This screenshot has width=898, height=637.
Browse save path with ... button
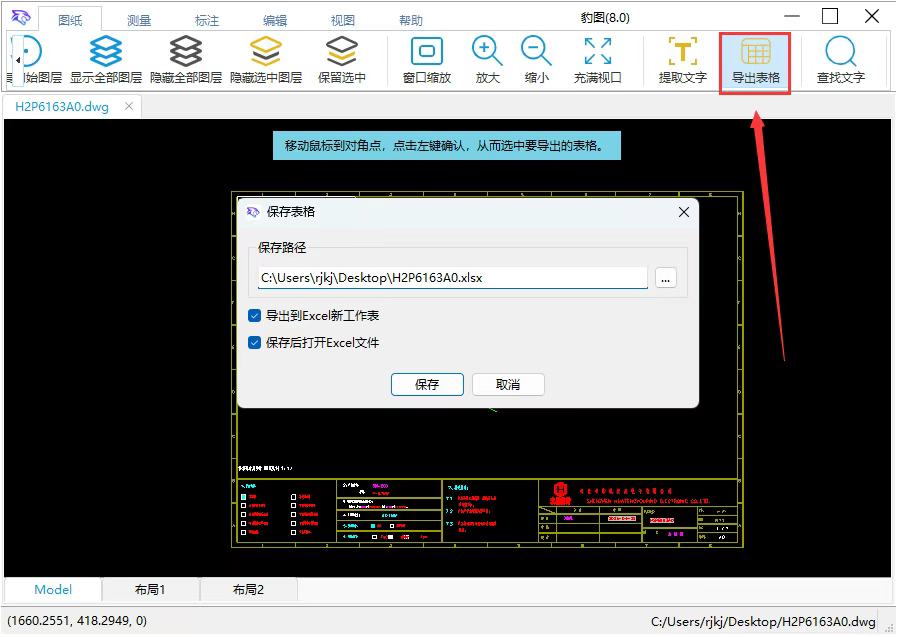coord(666,278)
